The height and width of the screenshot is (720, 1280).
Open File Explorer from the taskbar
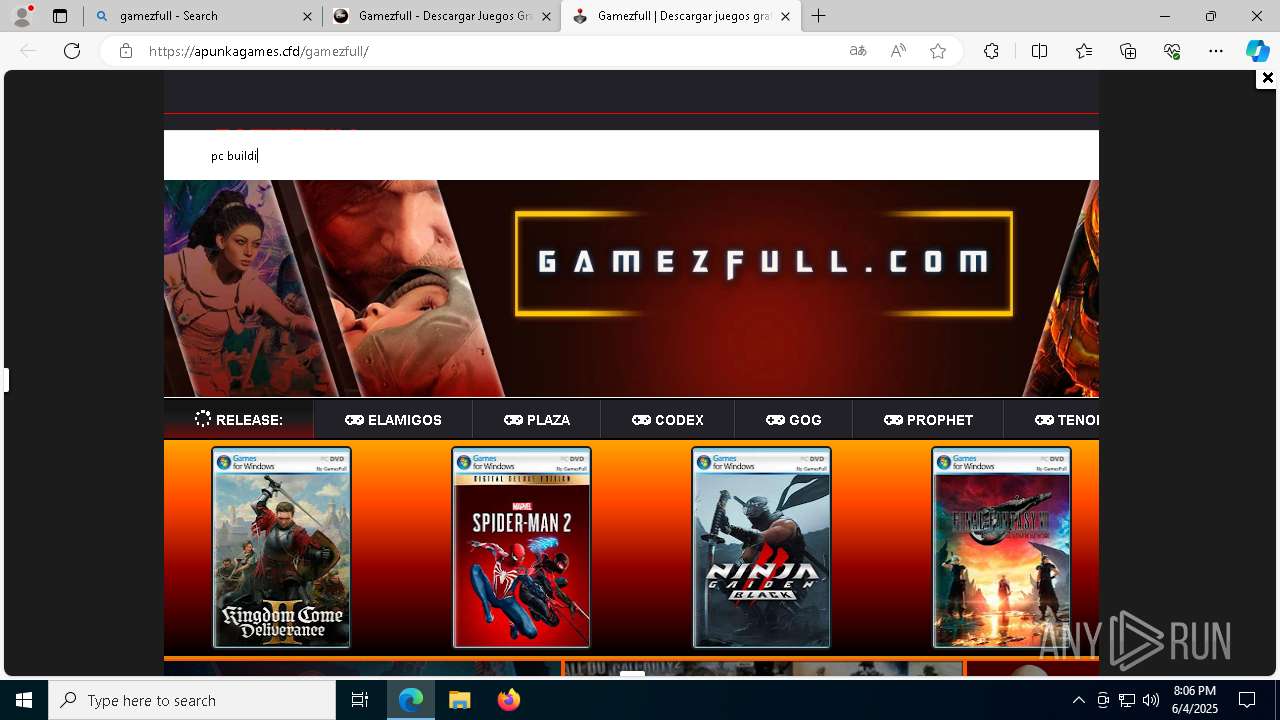coord(460,700)
